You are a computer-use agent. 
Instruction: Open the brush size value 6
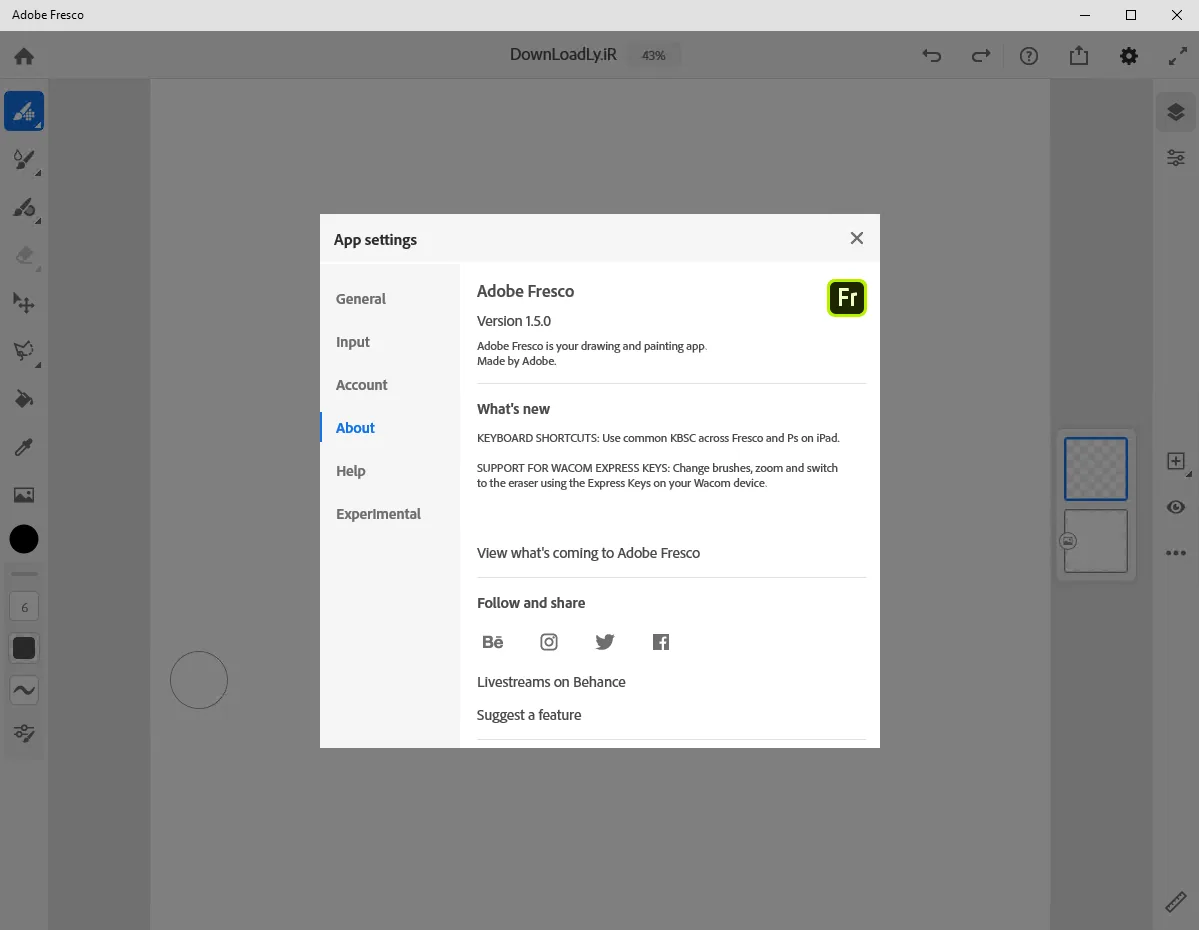pos(24,607)
